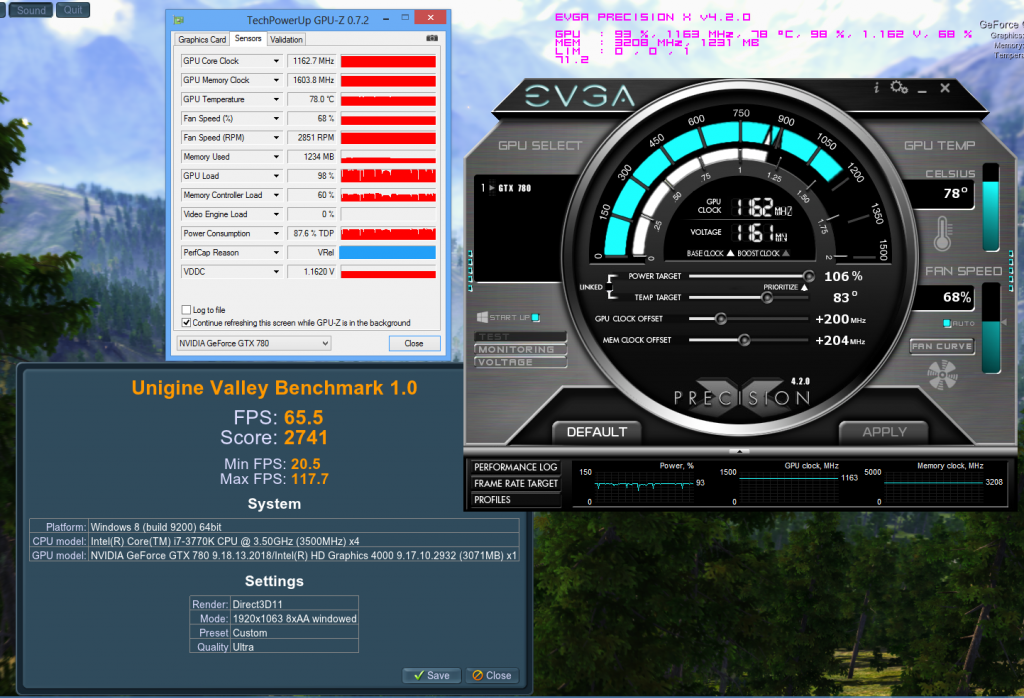Toggle the fan speed Auto indicator
Screen dimensions: 1024x698
tap(947, 323)
